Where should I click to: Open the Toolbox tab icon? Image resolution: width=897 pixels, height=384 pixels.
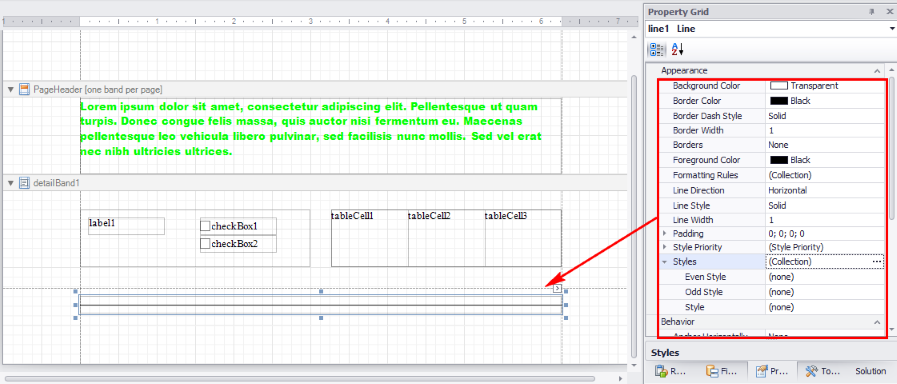(811, 371)
